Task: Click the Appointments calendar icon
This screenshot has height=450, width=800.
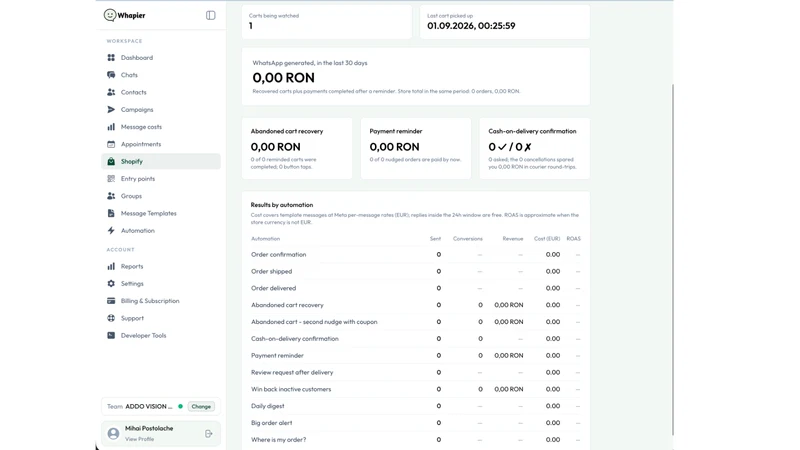Action: pyautogui.click(x=111, y=144)
